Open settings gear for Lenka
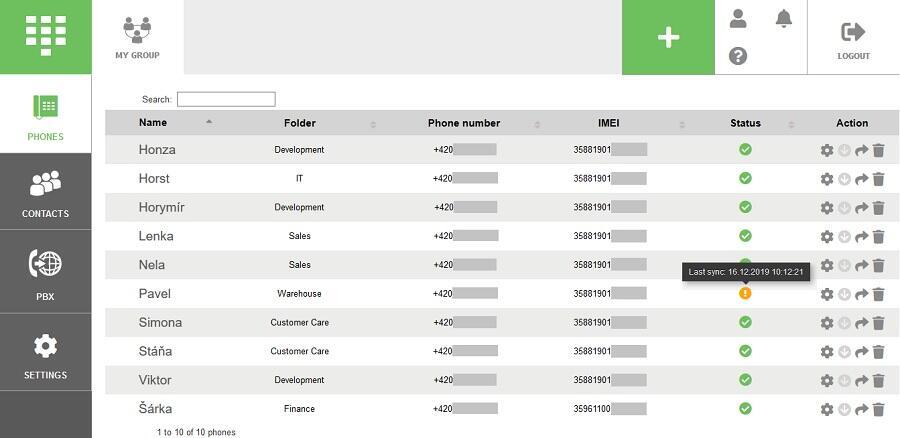Image resolution: width=900 pixels, height=438 pixels. click(827, 237)
